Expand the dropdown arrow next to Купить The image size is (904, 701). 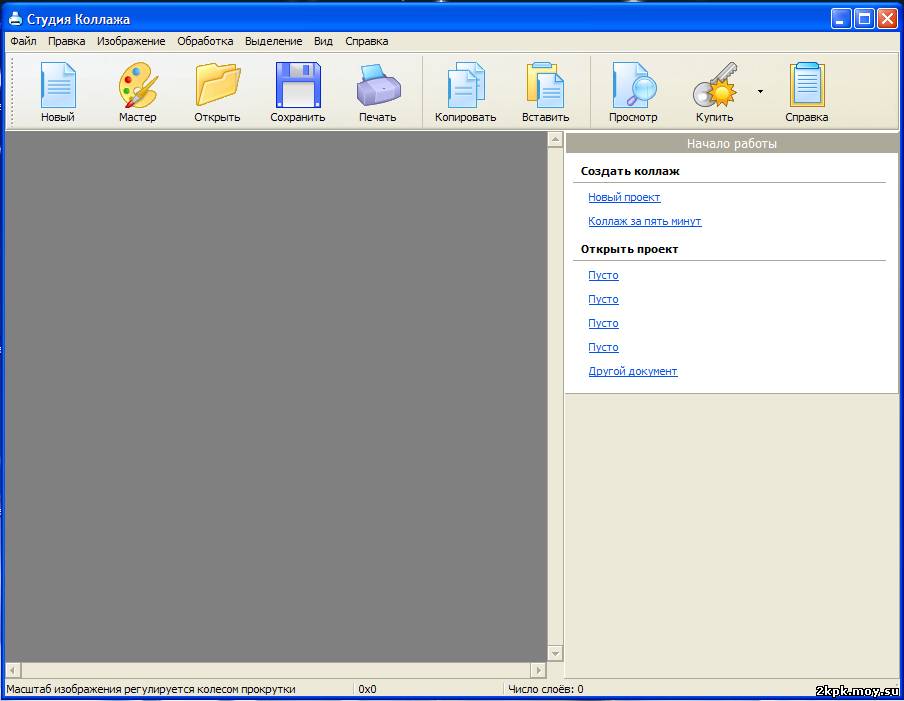point(760,91)
